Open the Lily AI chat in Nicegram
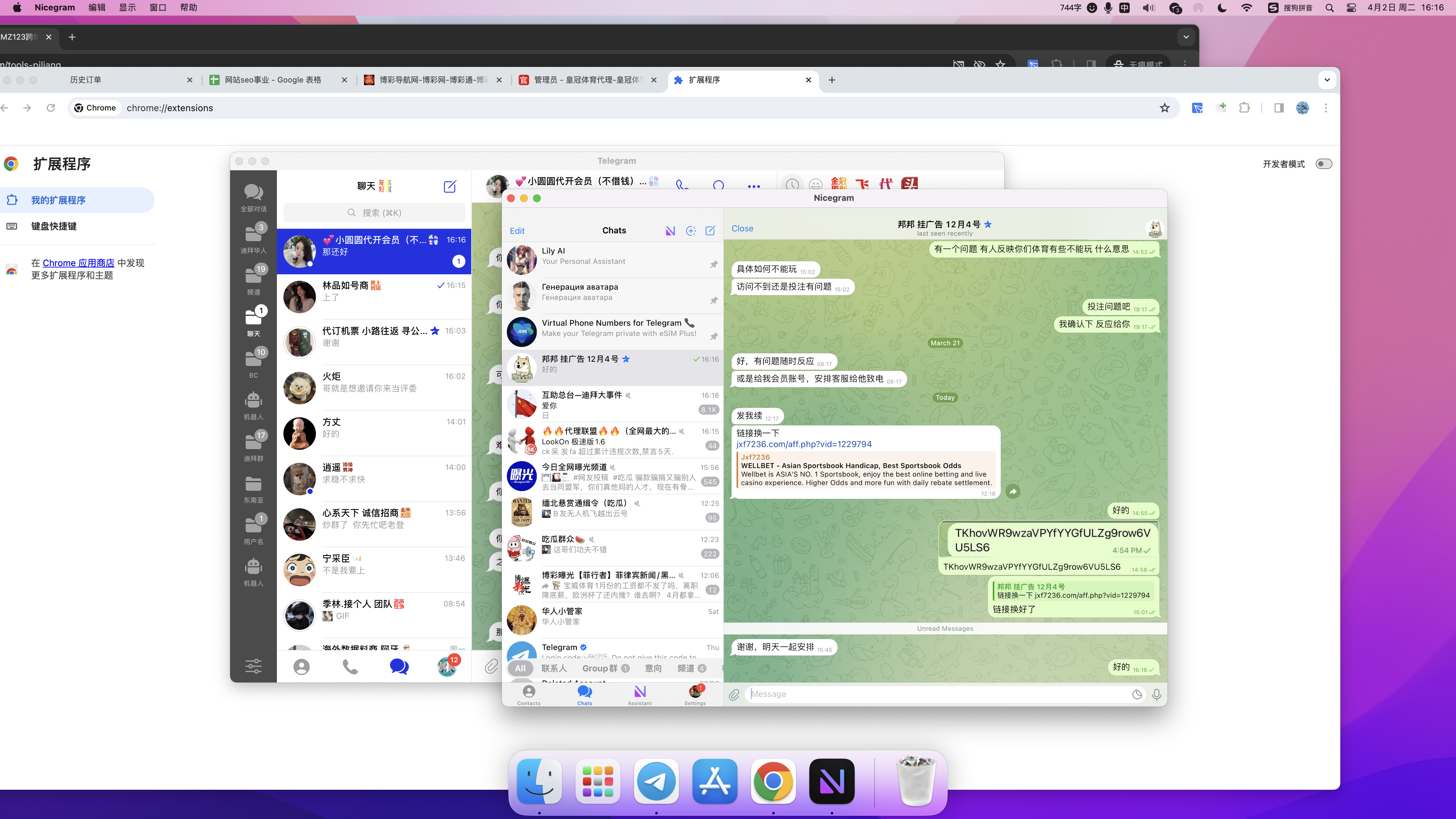 [613, 259]
